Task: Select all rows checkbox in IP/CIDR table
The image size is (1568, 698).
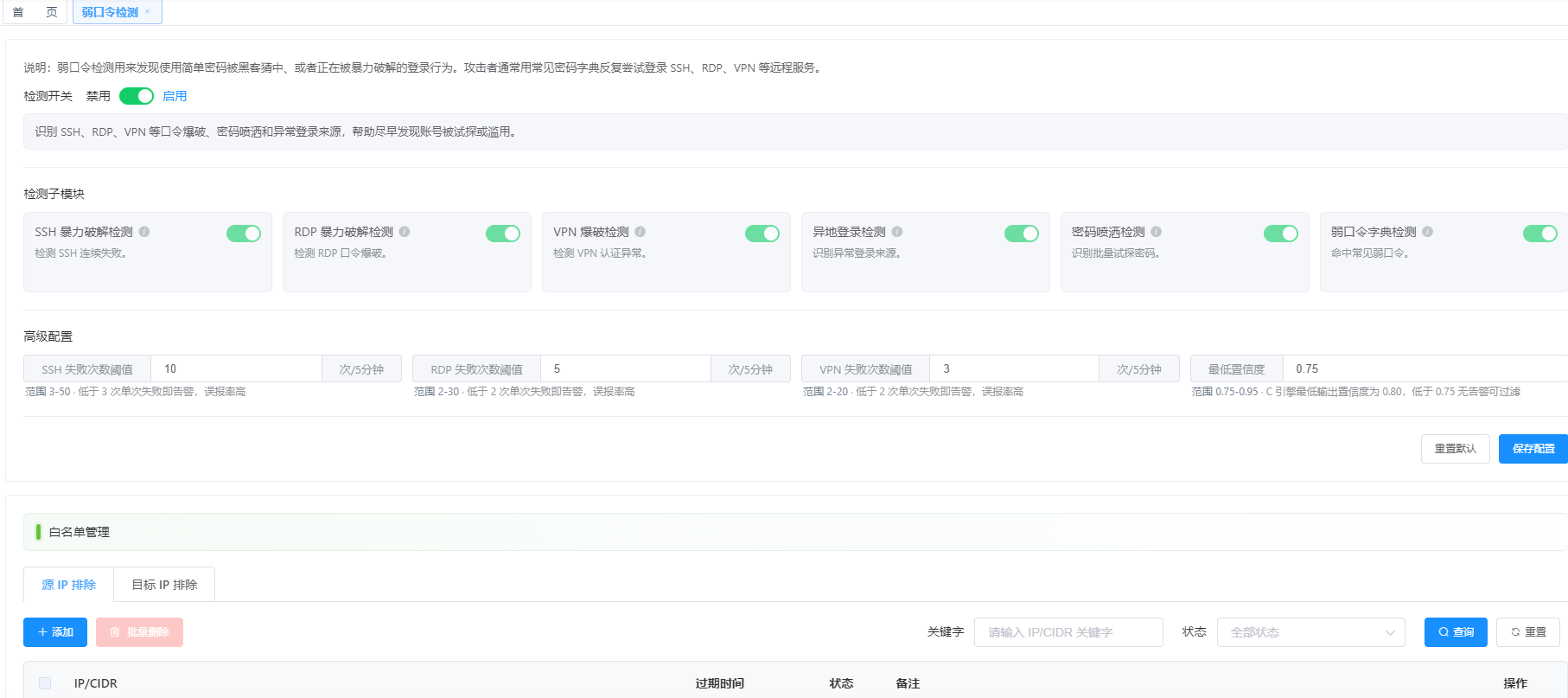Action: (45, 683)
